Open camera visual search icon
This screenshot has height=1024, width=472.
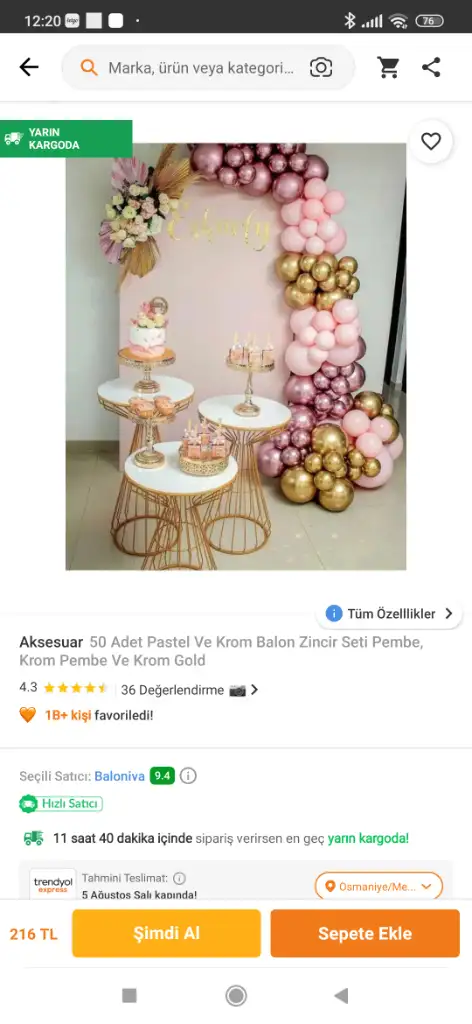[321, 67]
